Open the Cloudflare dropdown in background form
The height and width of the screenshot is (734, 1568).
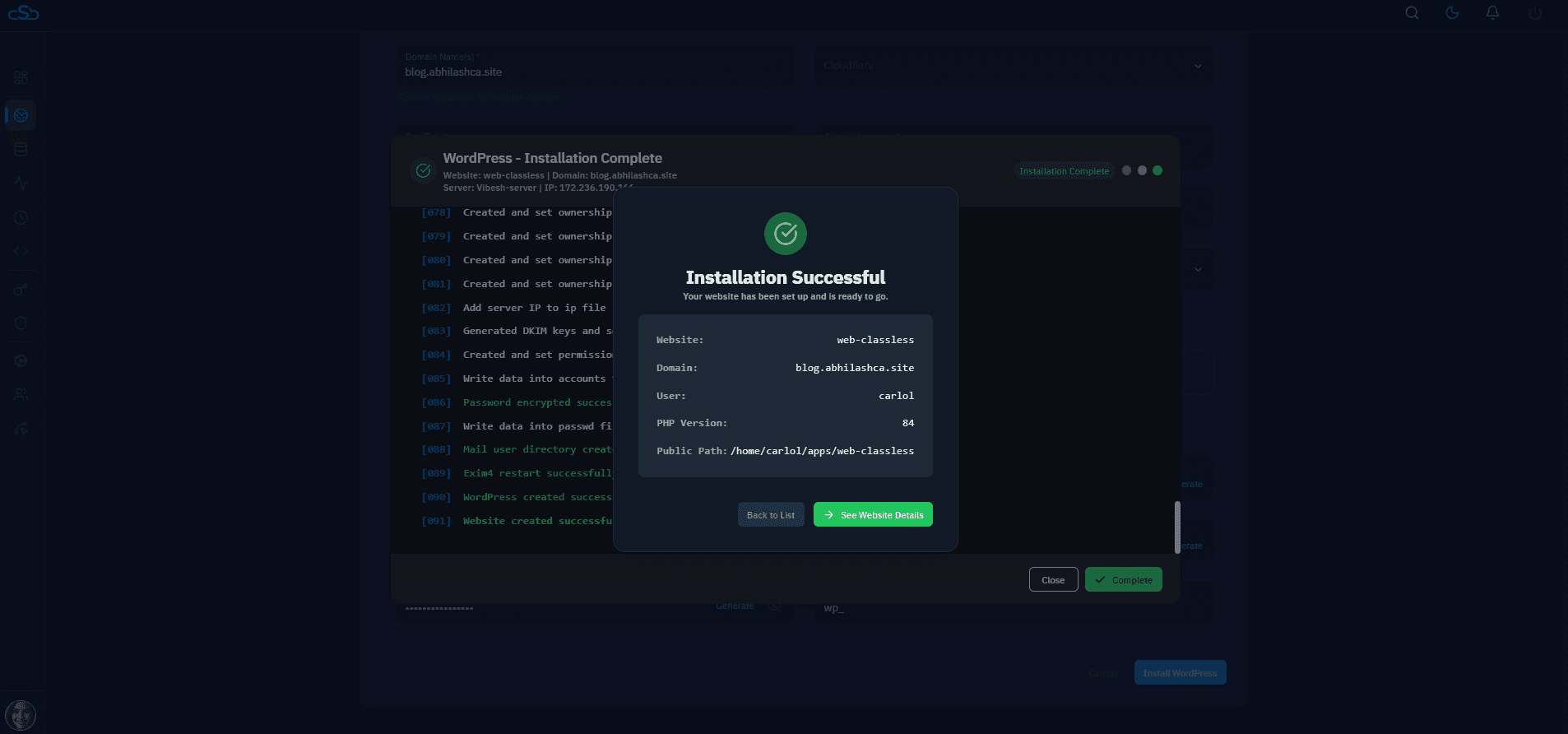point(1013,66)
